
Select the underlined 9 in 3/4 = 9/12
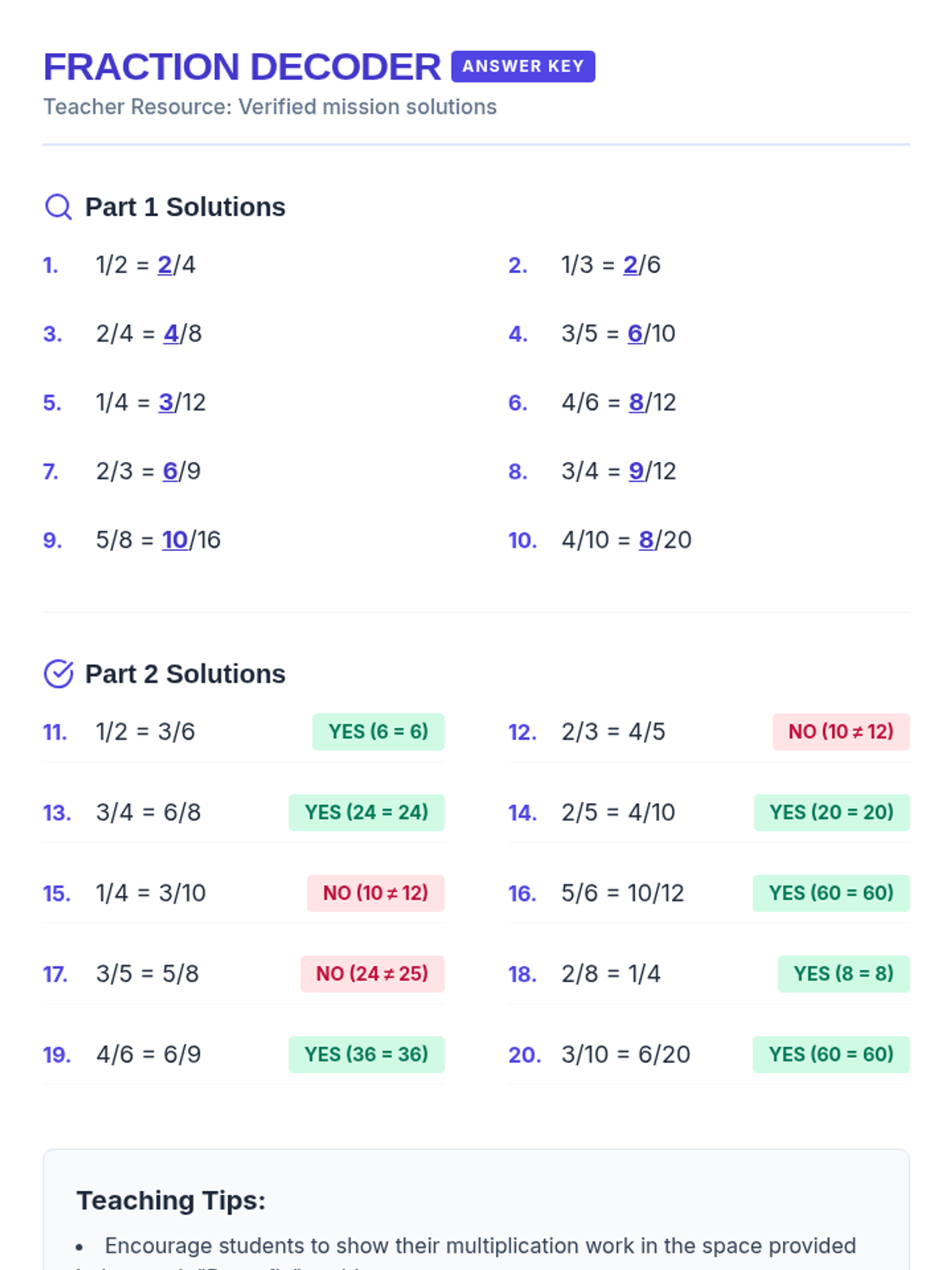click(x=636, y=471)
